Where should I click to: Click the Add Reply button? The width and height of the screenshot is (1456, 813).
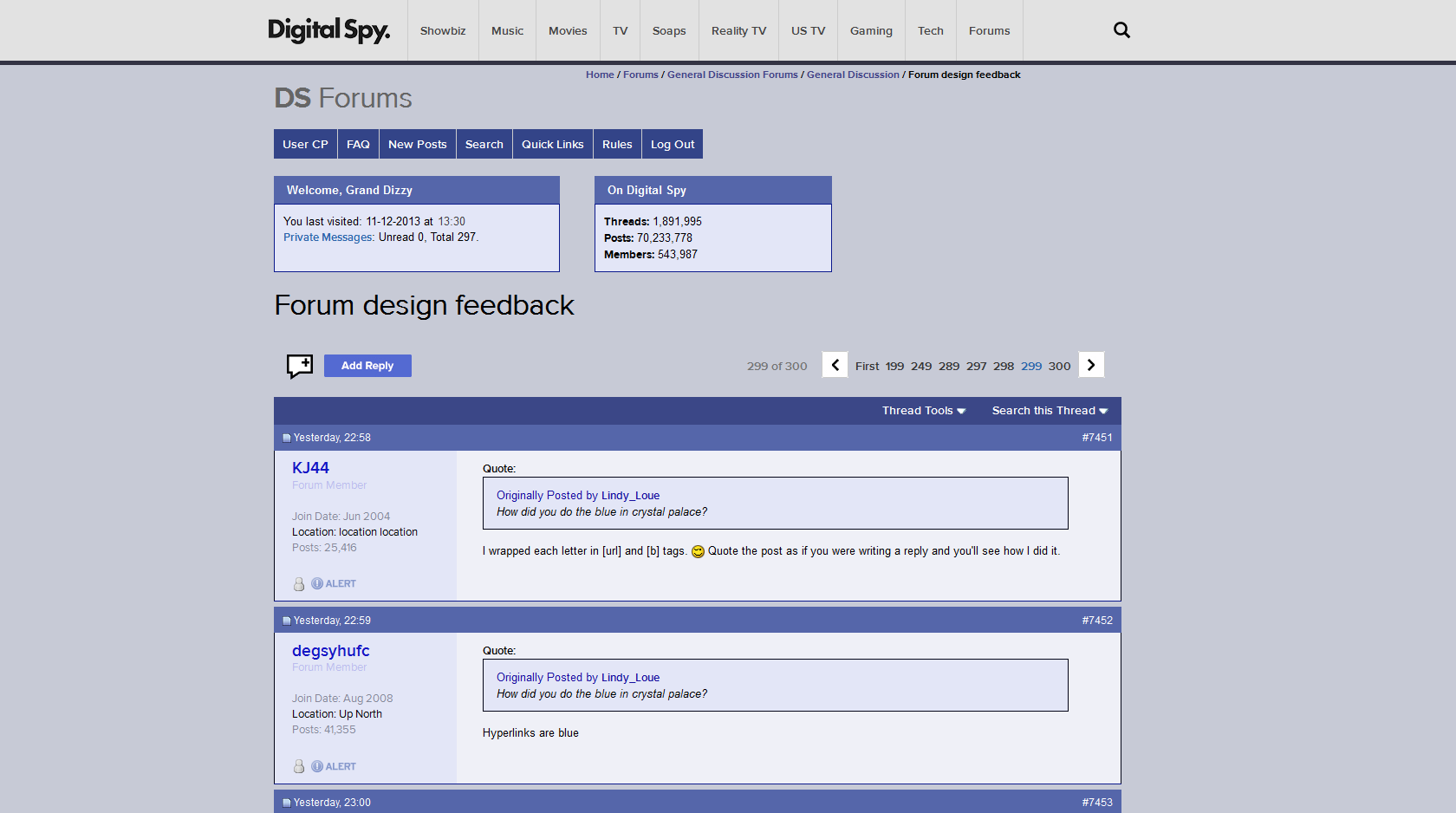pos(367,365)
